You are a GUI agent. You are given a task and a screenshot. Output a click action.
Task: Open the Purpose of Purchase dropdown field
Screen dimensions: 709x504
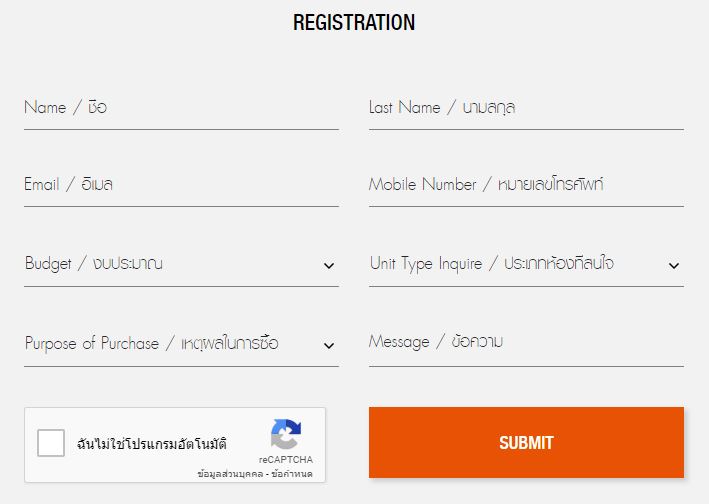(170, 344)
